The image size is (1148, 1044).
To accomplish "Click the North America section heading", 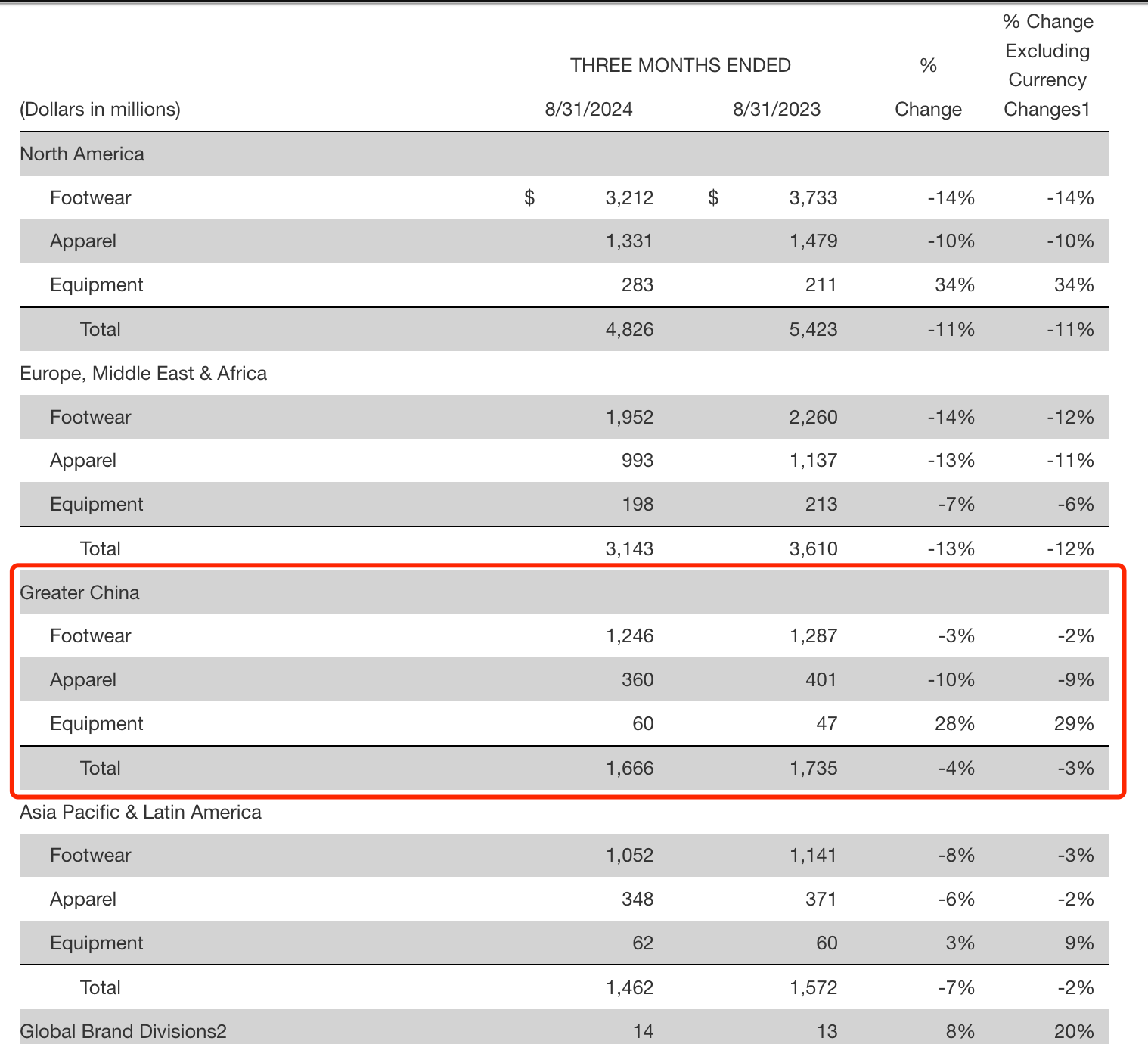I will pyautogui.click(x=82, y=154).
